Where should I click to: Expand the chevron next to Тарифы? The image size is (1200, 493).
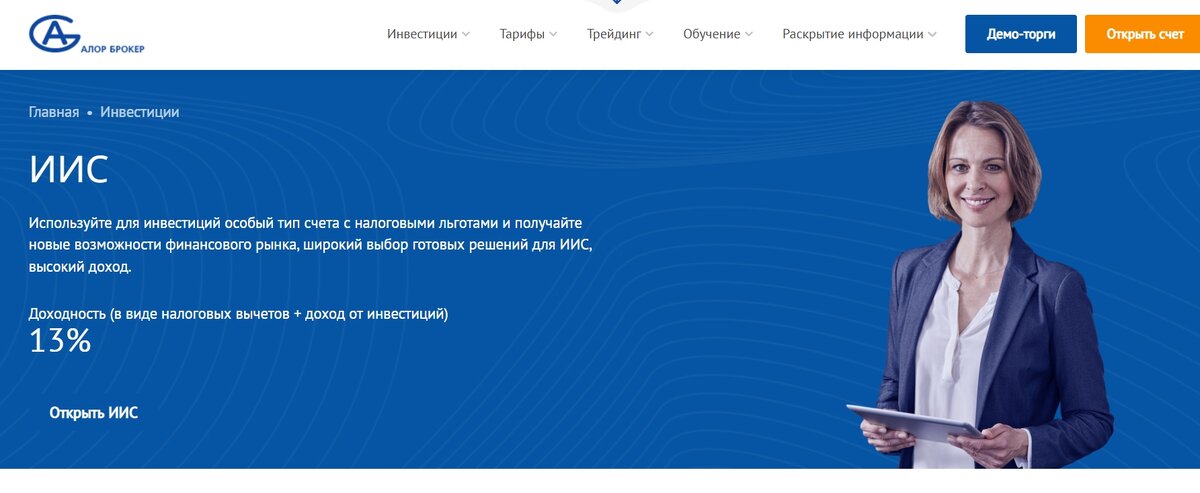553,34
